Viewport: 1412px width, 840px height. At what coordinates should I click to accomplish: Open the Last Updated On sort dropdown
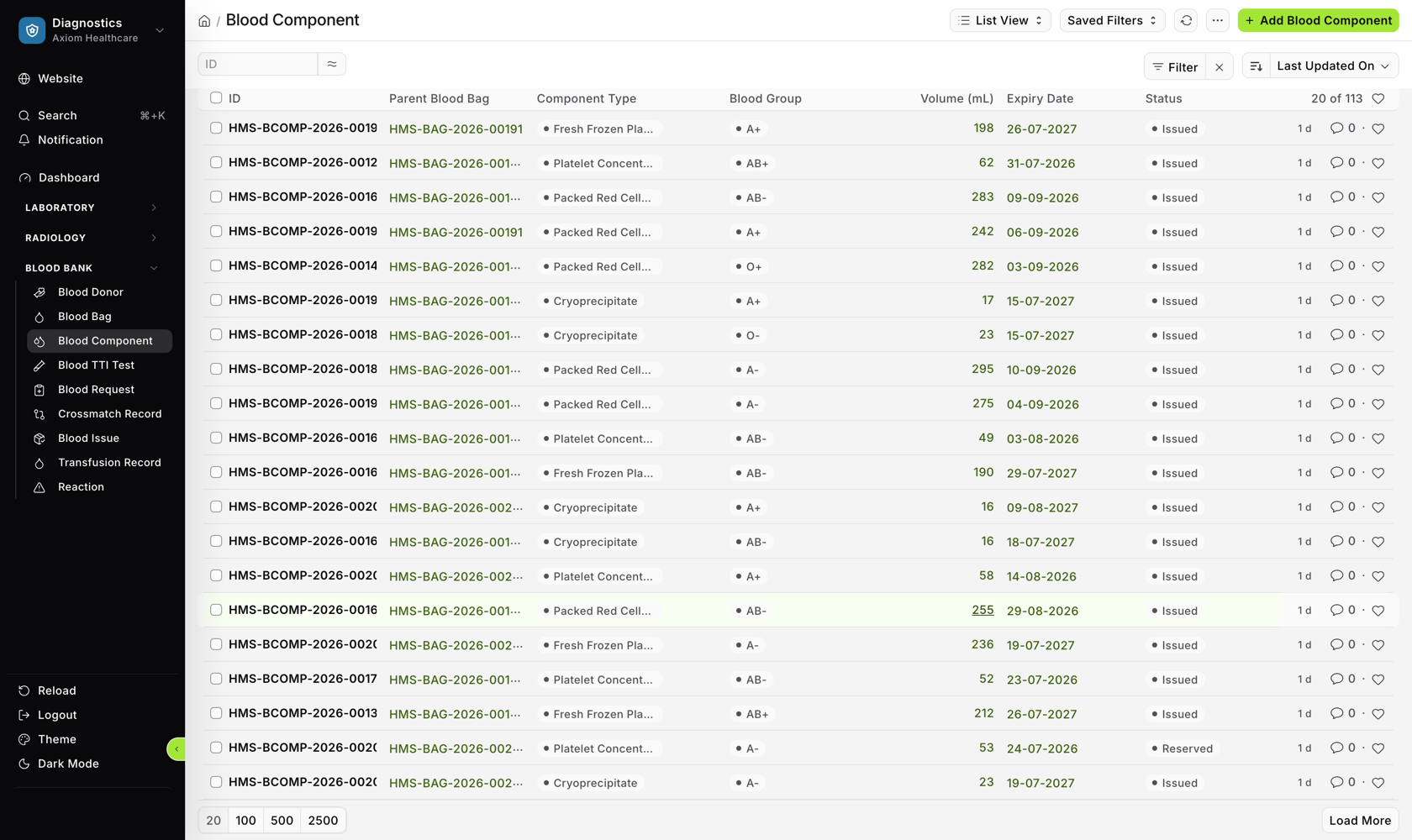point(1333,66)
